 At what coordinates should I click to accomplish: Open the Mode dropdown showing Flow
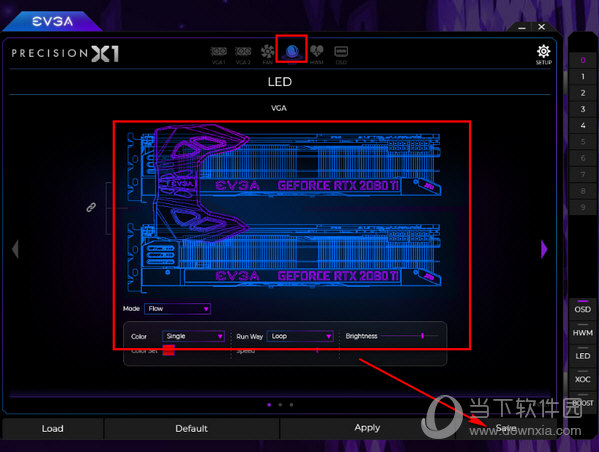tap(177, 308)
